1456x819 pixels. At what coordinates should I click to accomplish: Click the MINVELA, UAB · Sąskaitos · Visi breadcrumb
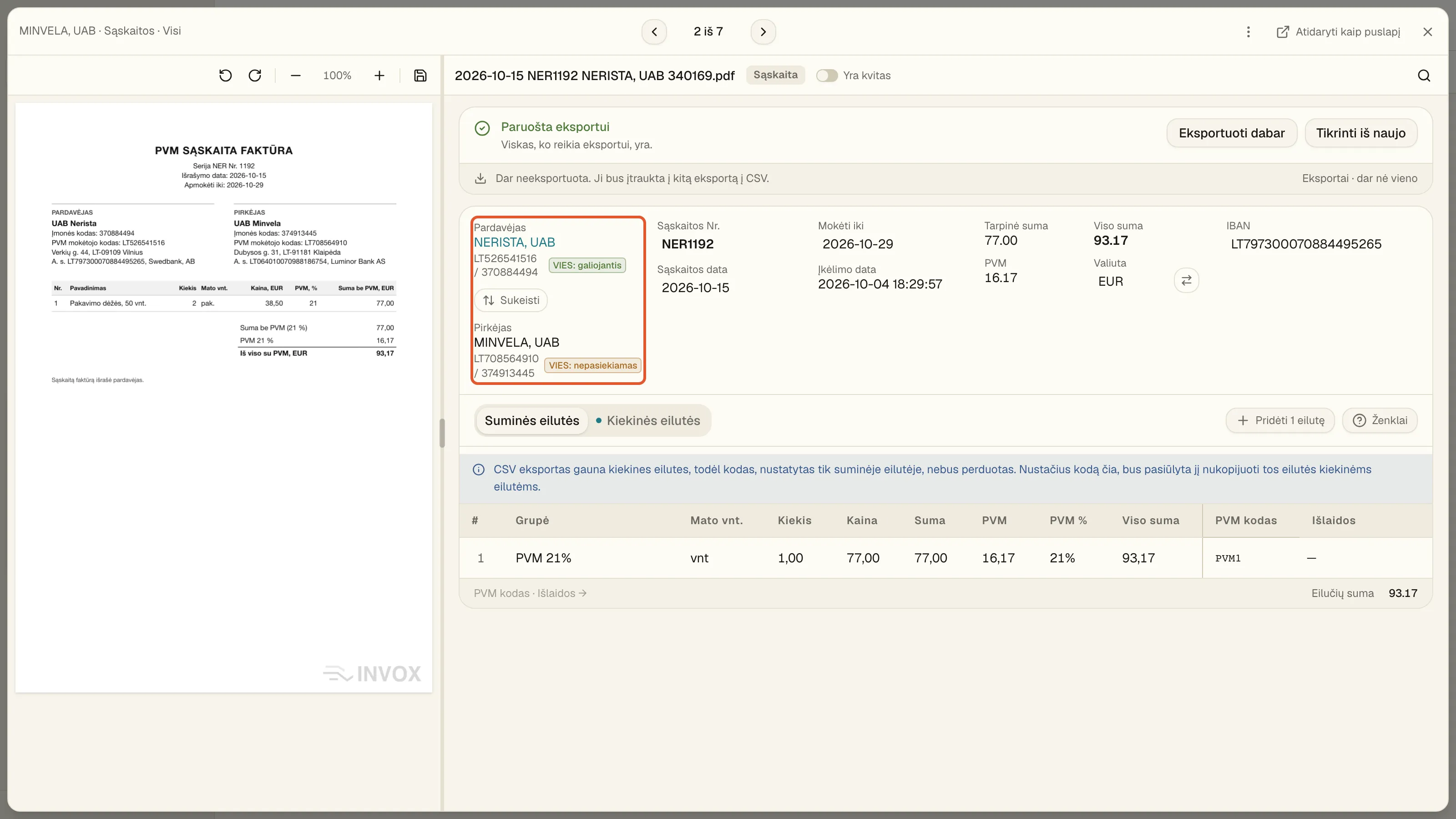click(100, 31)
